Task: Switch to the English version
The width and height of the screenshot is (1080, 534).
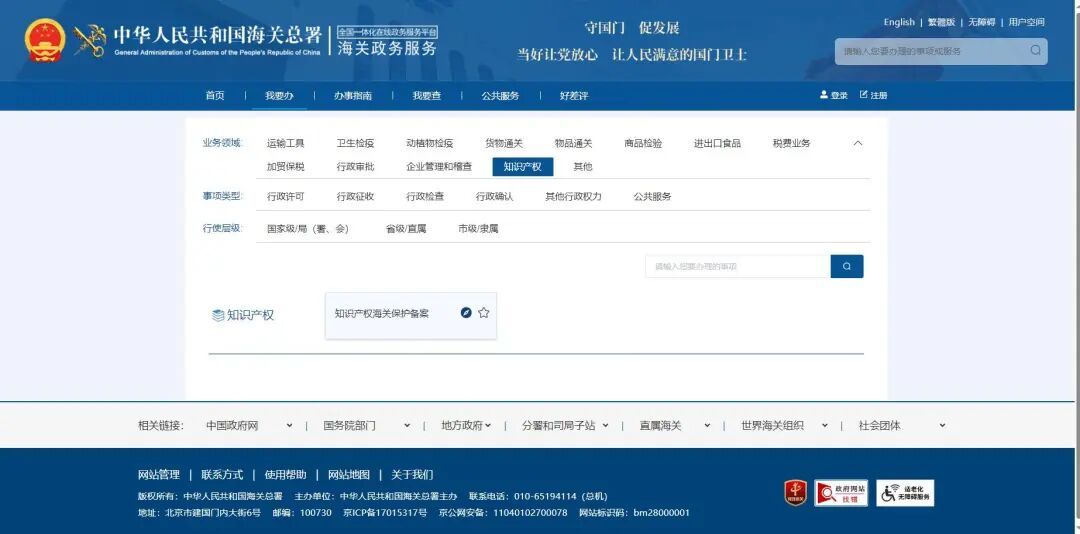Action: [x=899, y=22]
